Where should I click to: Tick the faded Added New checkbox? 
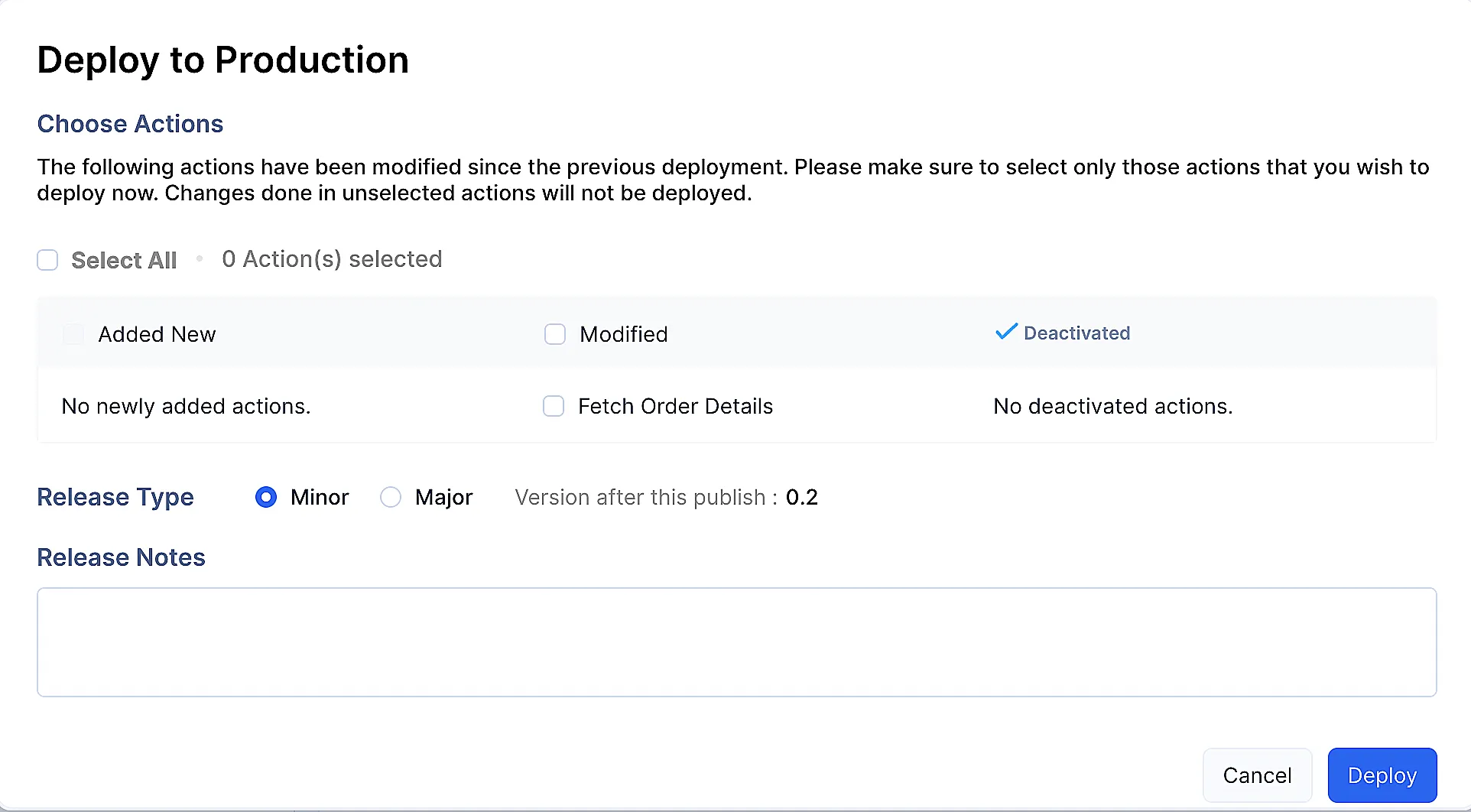pos(73,334)
